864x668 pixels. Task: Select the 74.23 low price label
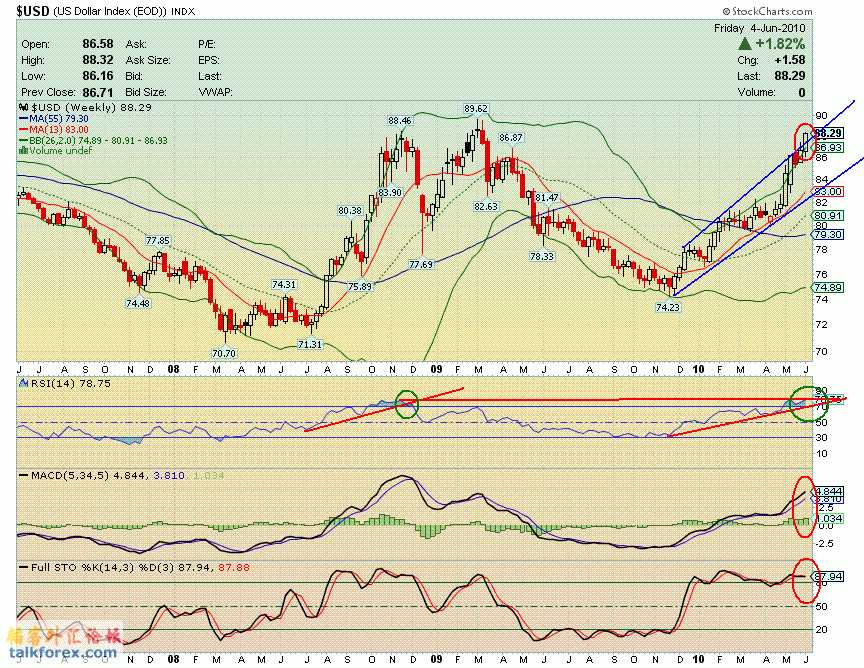pos(667,309)
